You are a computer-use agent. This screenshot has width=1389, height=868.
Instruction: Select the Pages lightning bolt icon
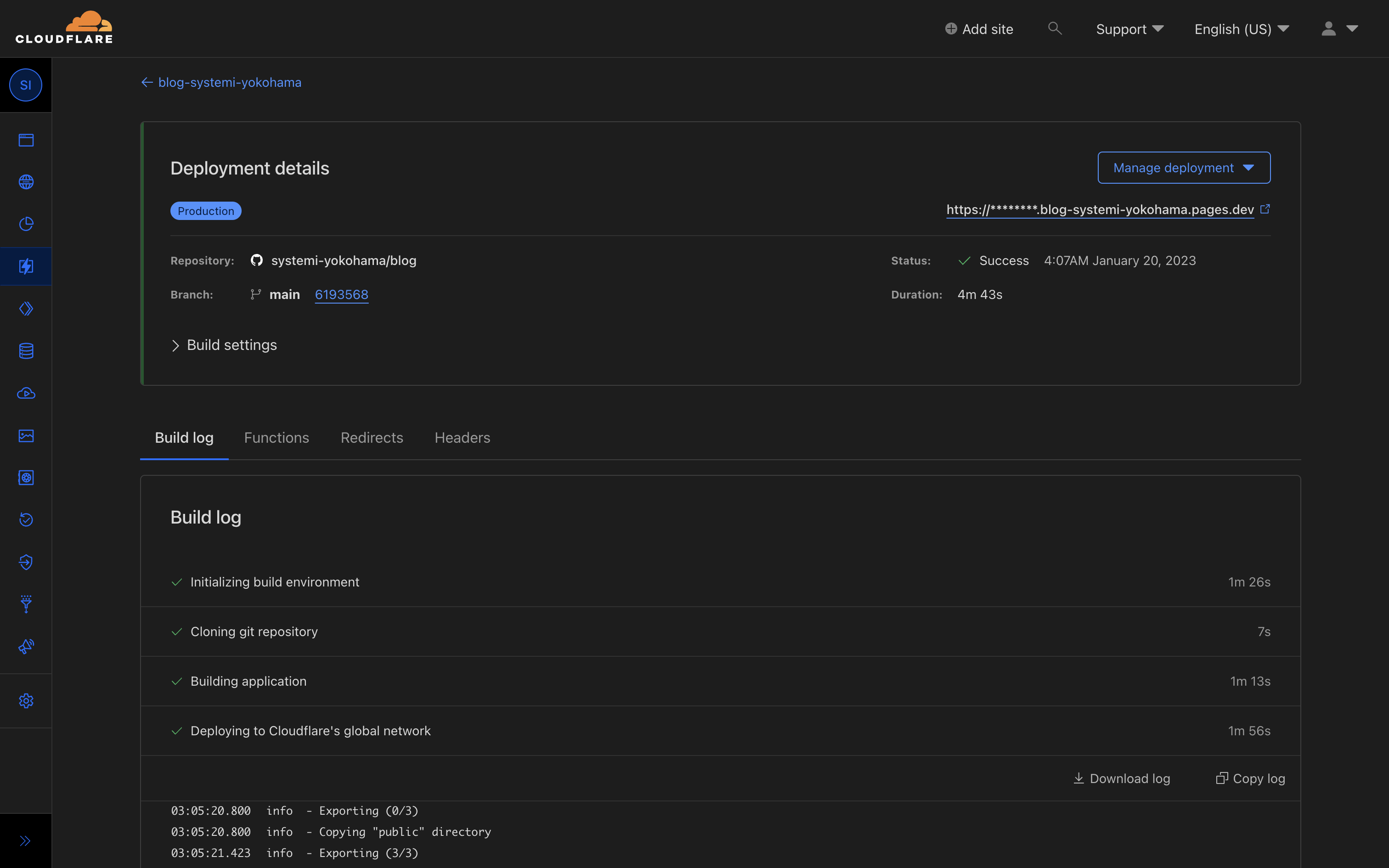pyautogui.click(x=26, y=266)
